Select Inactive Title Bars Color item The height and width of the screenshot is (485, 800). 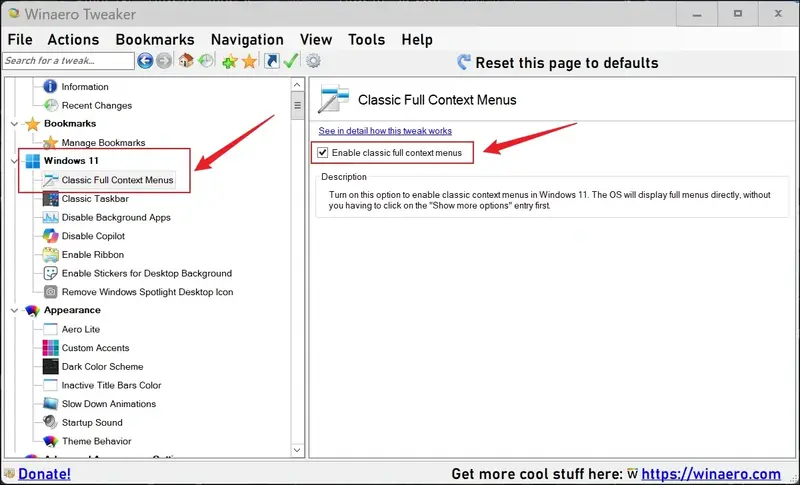coord(111,385)
